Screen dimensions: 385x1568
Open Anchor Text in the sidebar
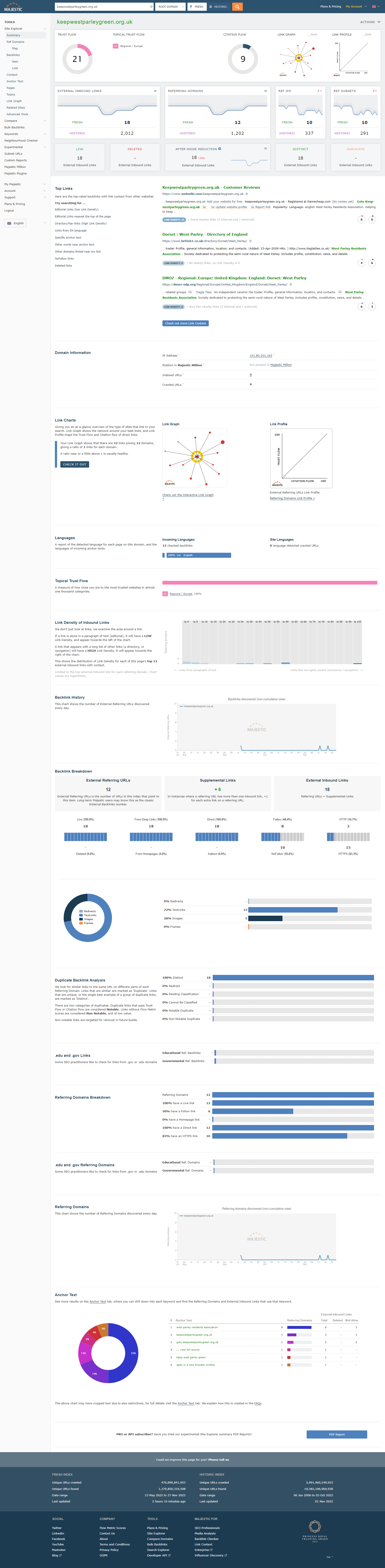click(x=15, y=81)
